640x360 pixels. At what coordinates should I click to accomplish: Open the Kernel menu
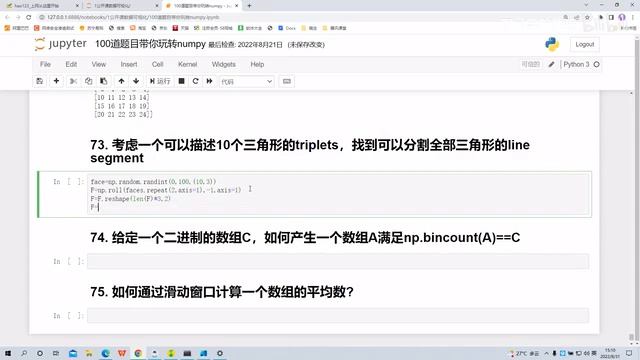pos(187,64)
